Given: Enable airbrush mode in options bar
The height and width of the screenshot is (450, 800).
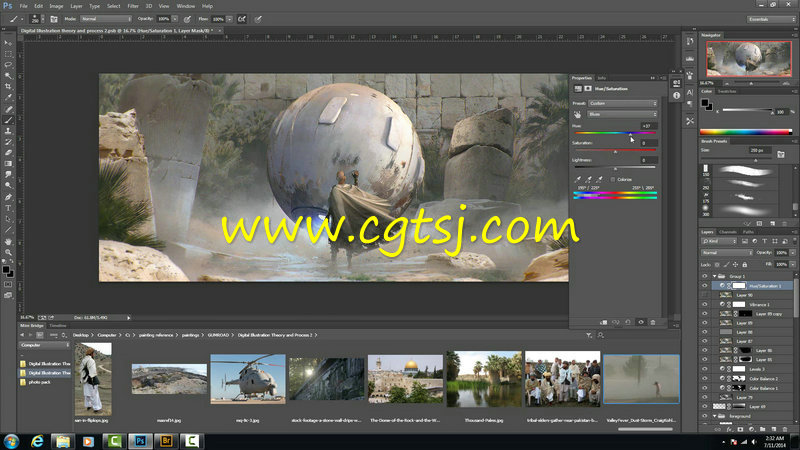Looking at the screenshot, I should (242, 19).
